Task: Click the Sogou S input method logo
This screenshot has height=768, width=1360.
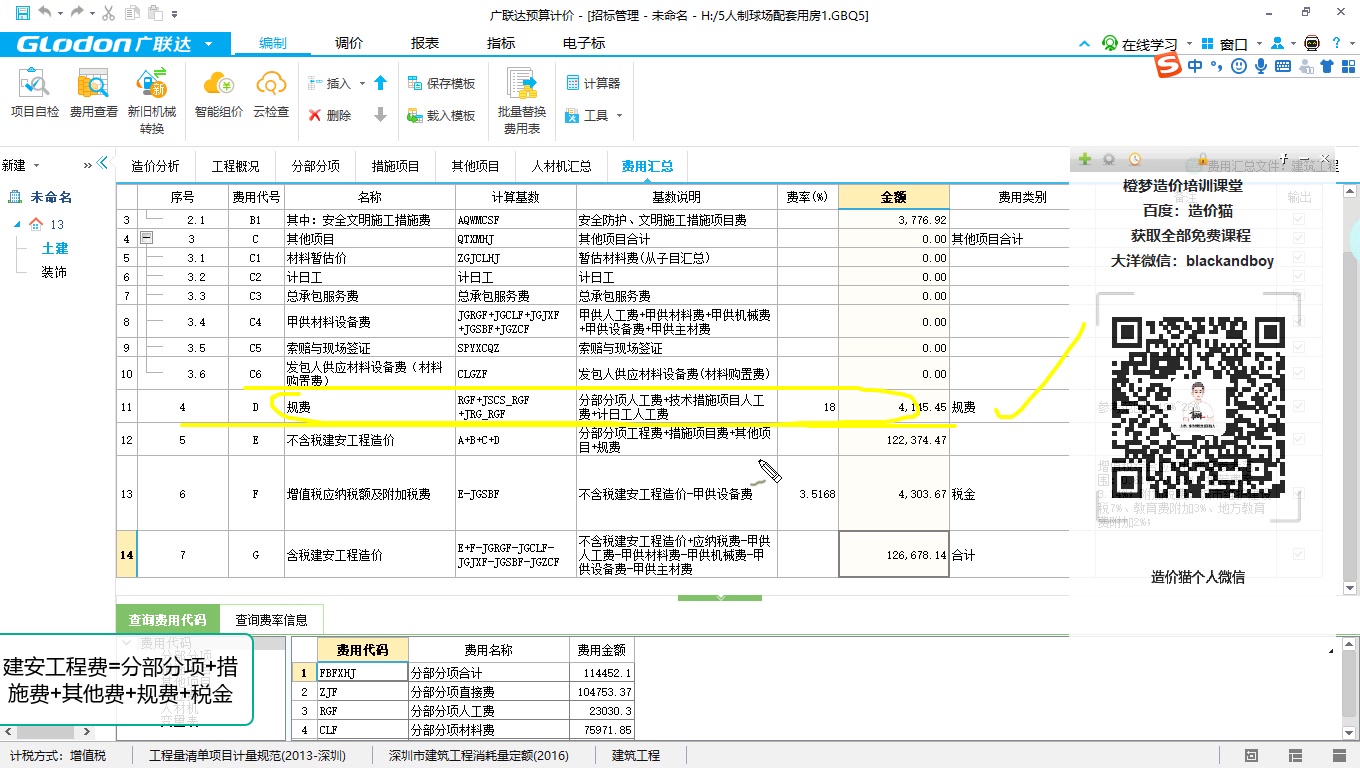Action: [1168, 66]
